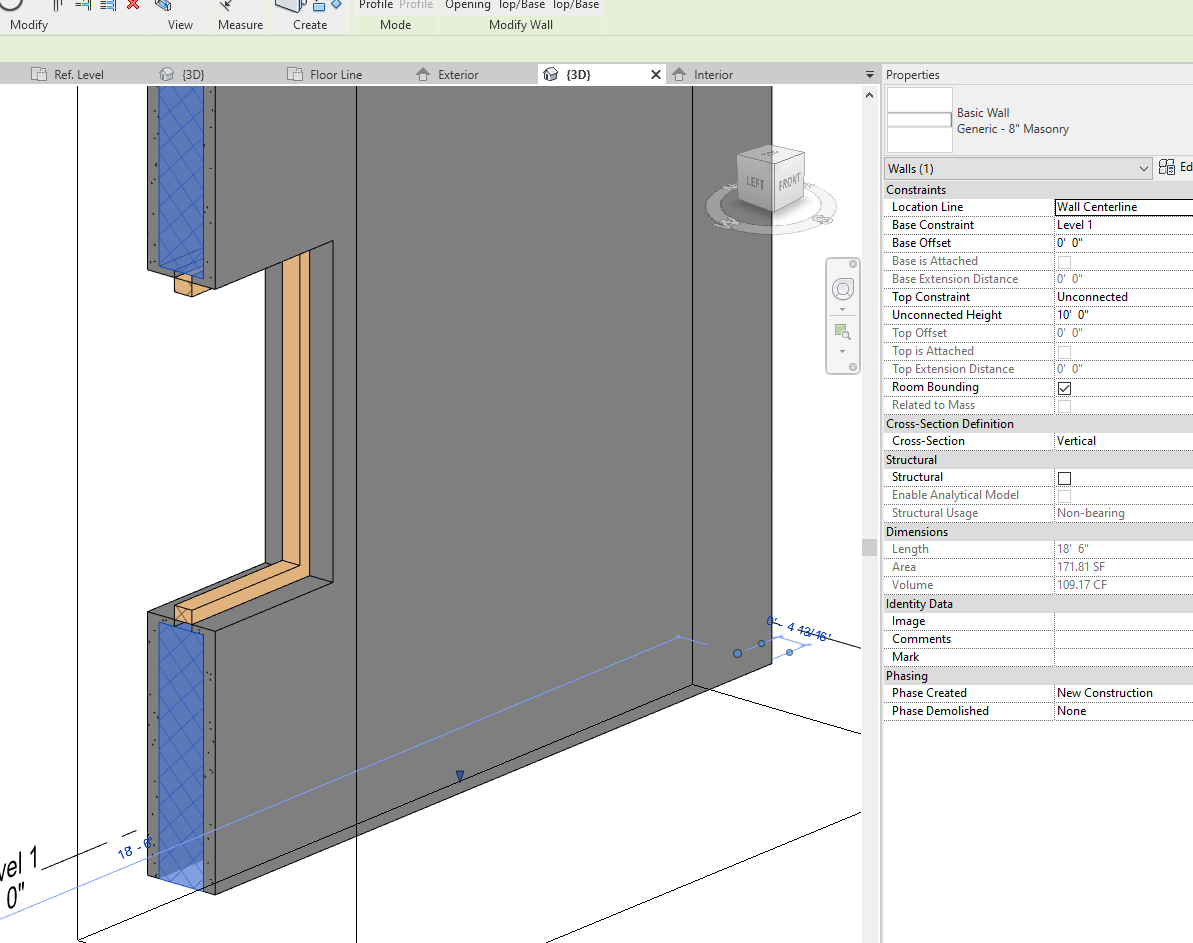Select the Delete tool in Modify panel
The height and width of the screenshot is (943, 1193).
click(133, 7)
